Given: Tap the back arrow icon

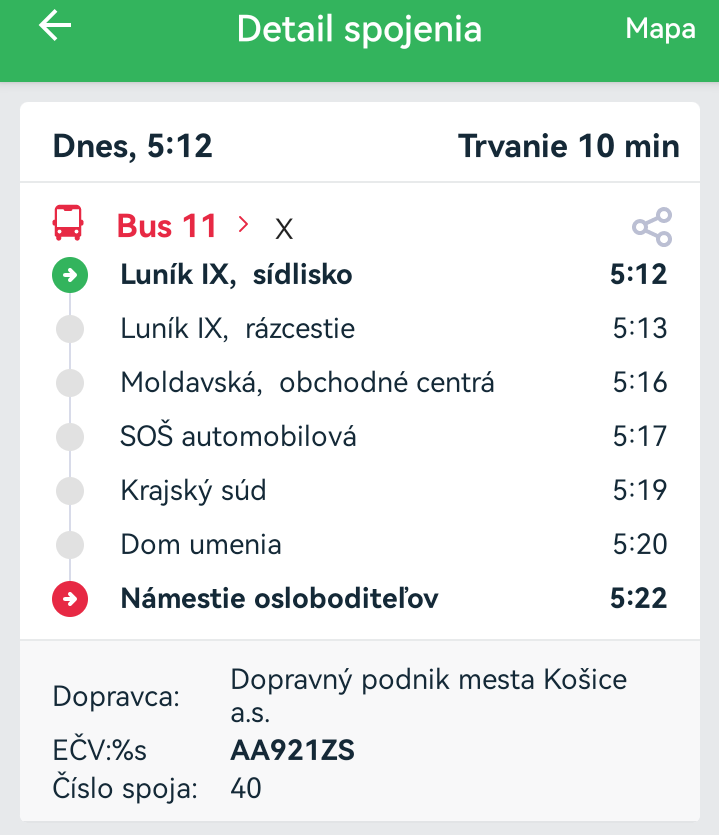Looking at the screenshot, I should coord(56,27).
